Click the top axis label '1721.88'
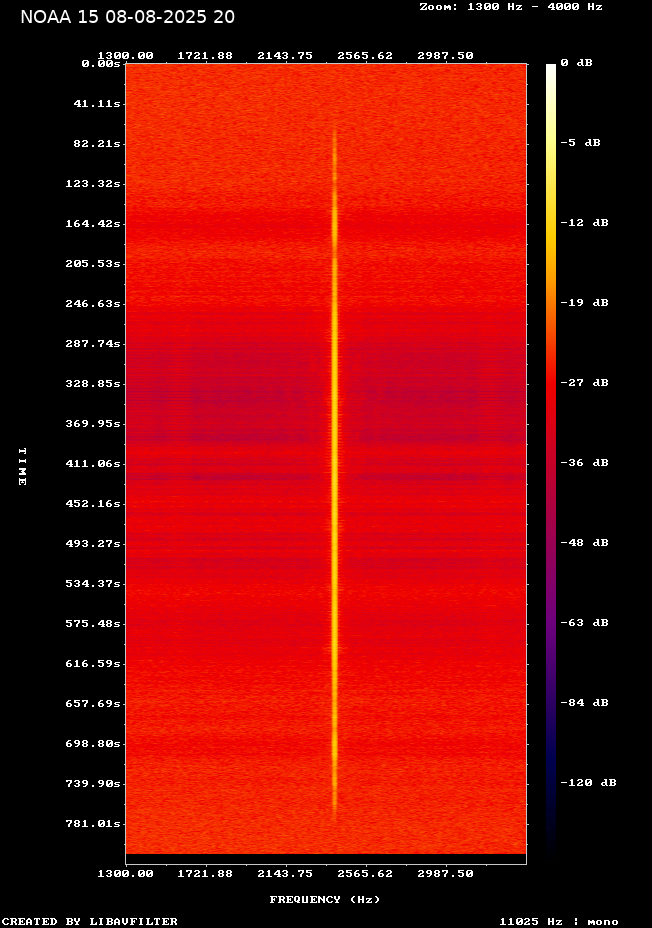The image size is (652, 928). [205, 56]
